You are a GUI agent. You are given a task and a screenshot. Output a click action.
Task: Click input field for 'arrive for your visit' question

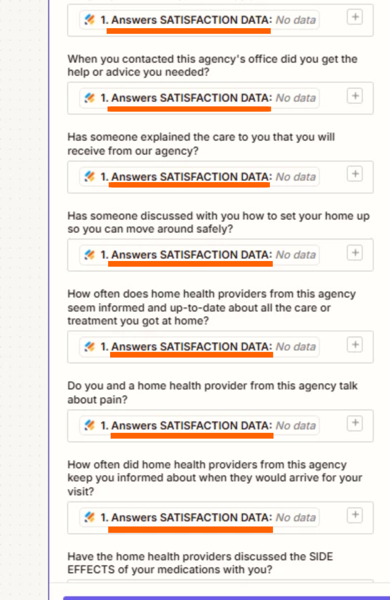click(x=220, y=517)
